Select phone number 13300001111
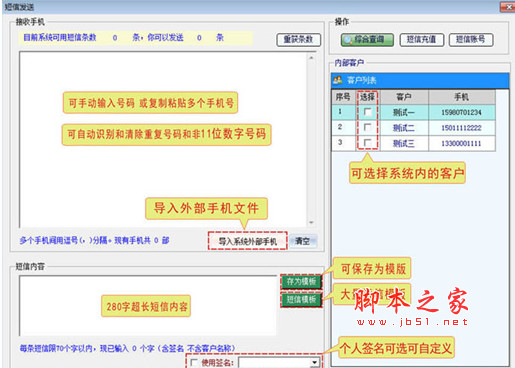The height and width of the screenshot is (368, 515). tap(461, 144)
